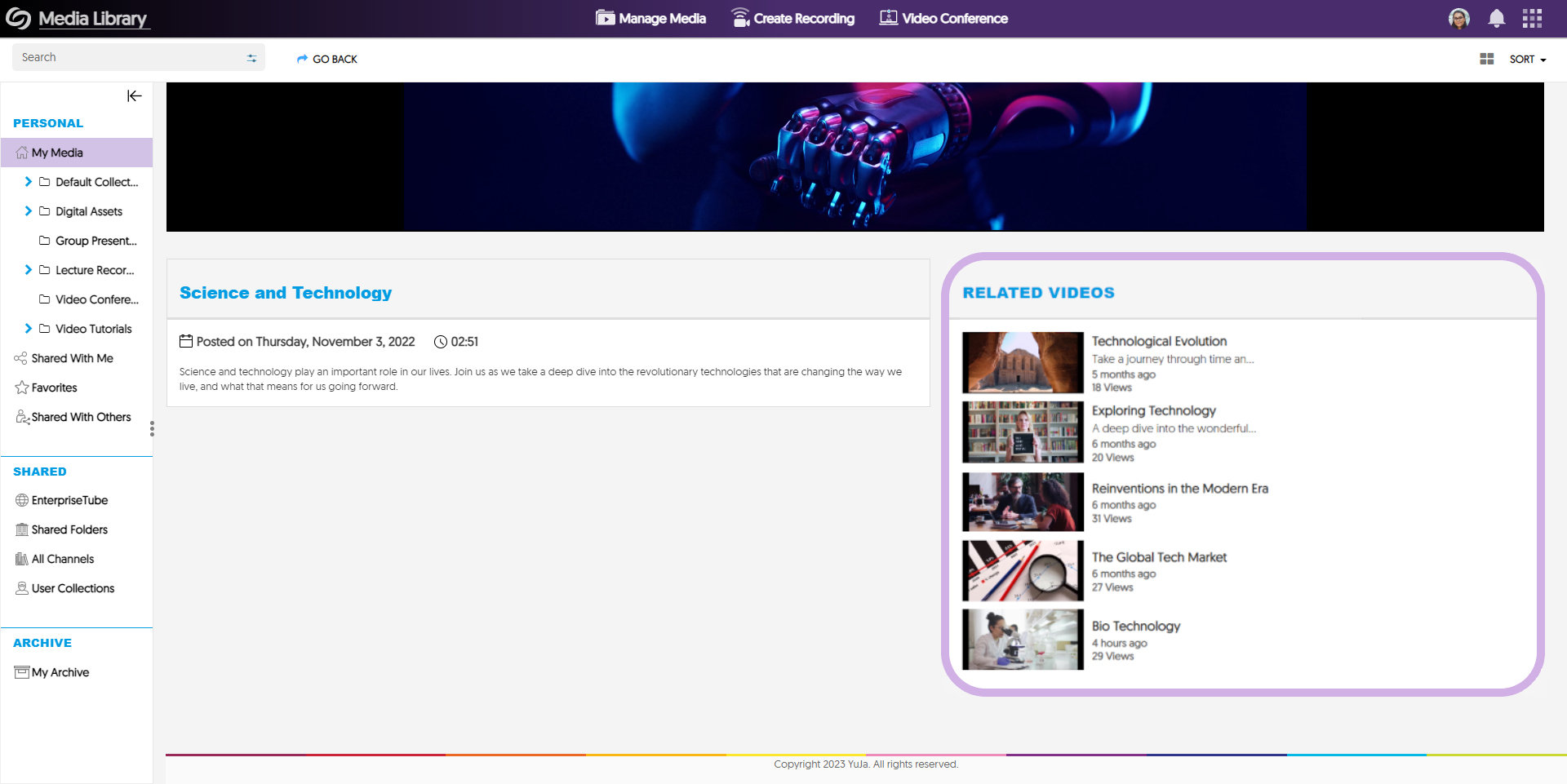1567x784 pixels.
Task: Click the Bio Technology video thumbnail
Action: click(1023, 640)
